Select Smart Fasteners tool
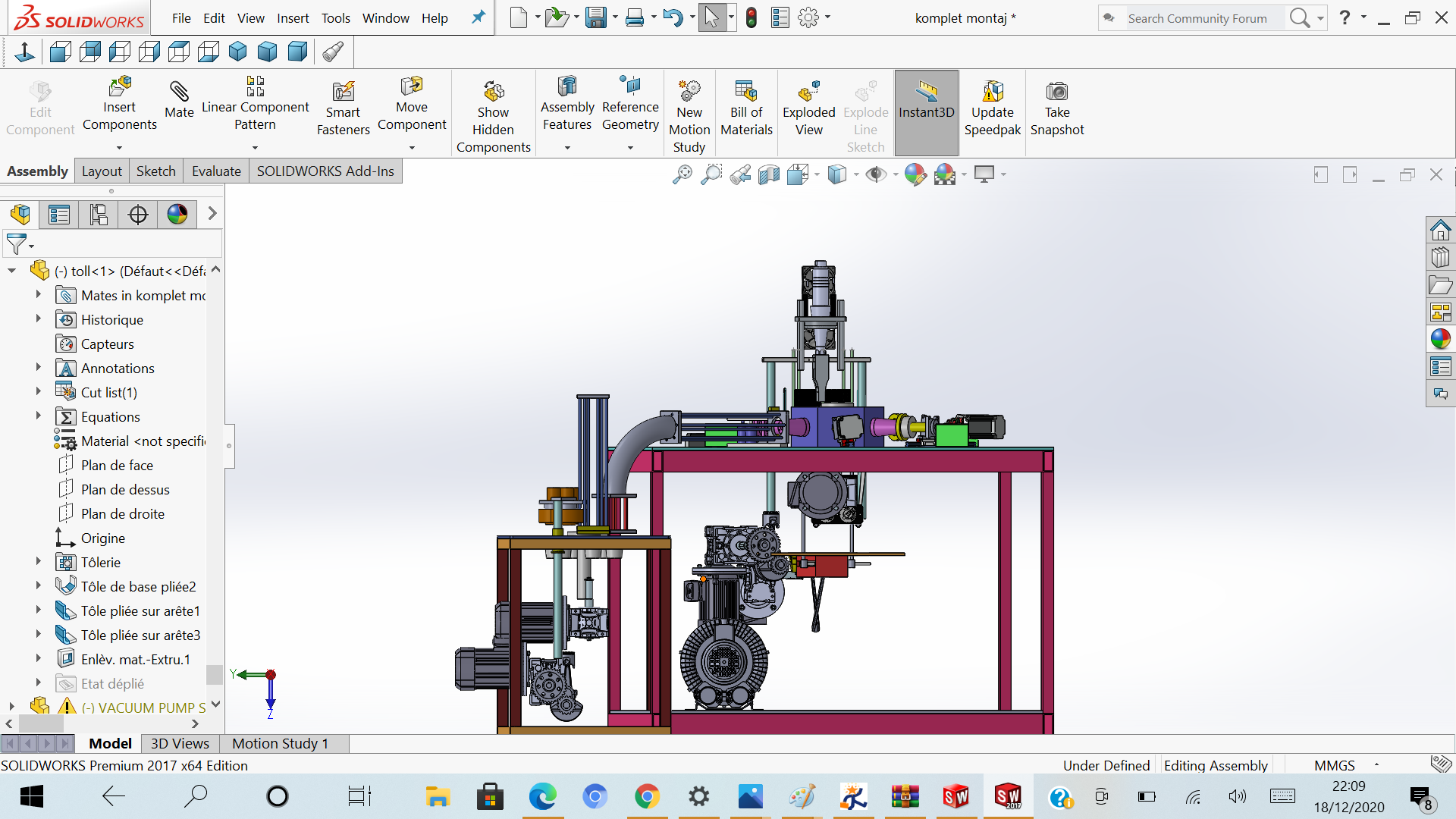This screenshot has width=1456, height=819. (x=343, y=108)
